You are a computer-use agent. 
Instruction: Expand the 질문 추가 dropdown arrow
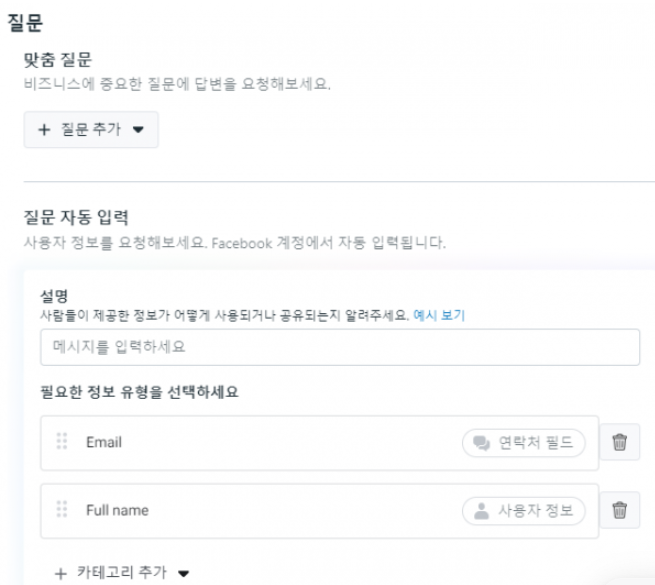pyautogui.click(x=138, y=130)
